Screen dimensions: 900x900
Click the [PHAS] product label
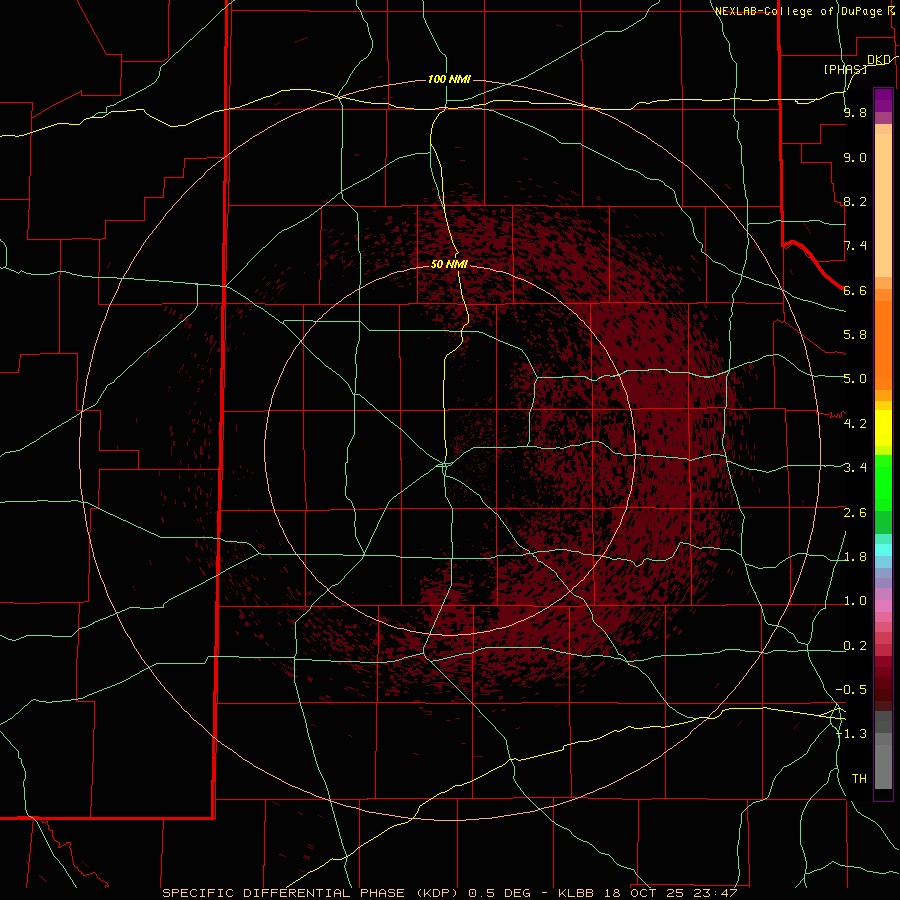pyautogui.click(x=845, y=69)
